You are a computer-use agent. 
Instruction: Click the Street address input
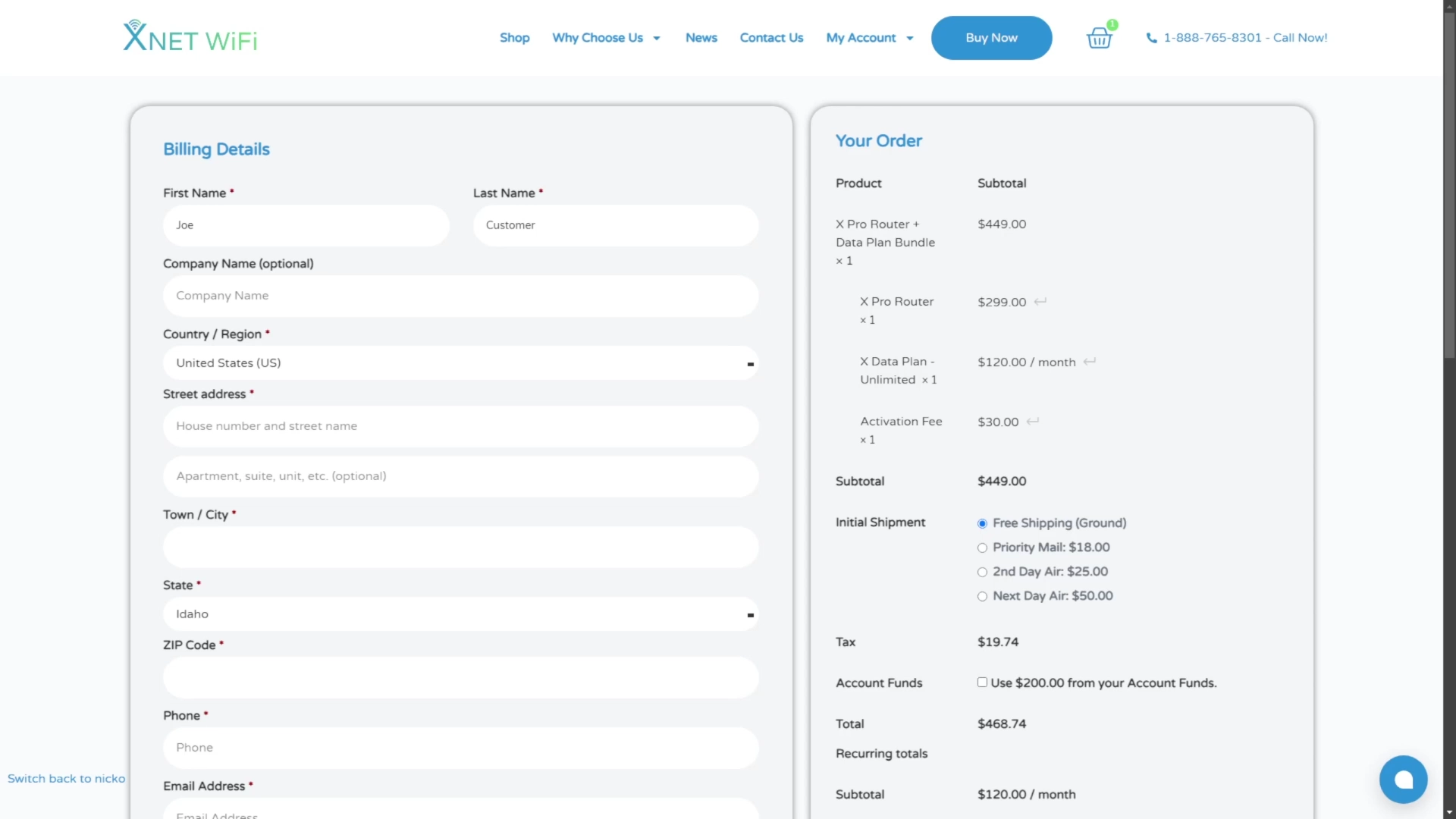(460, 426)
